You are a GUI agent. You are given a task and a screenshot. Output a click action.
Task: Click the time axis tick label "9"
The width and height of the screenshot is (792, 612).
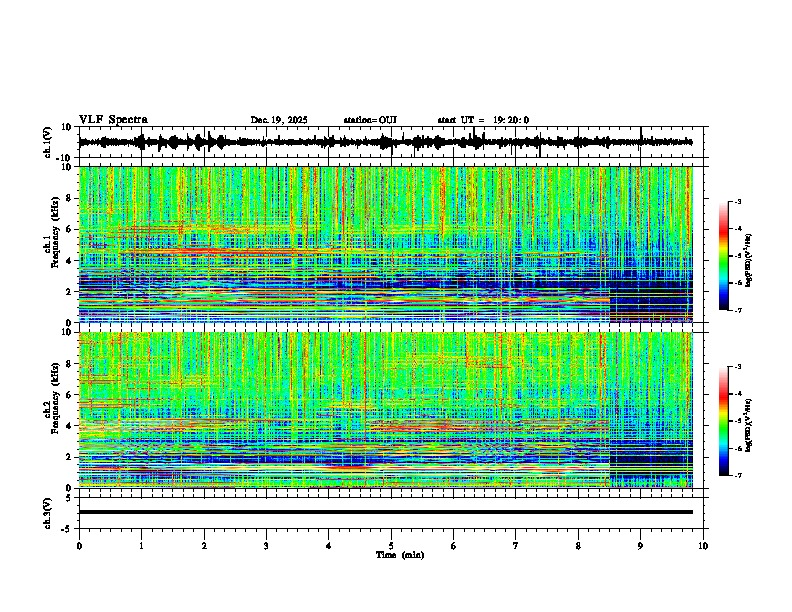(x=640, y=546)
